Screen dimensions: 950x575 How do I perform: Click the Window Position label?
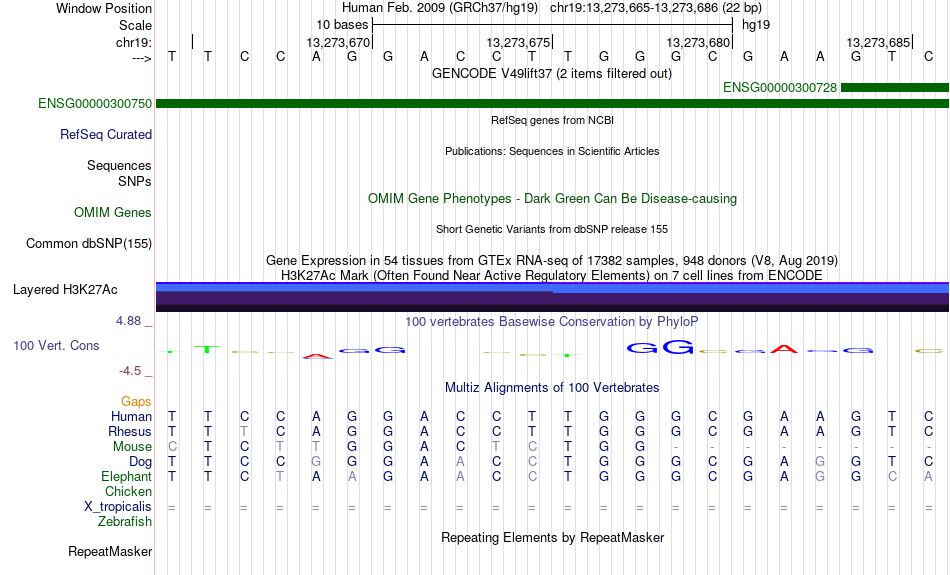104,8
